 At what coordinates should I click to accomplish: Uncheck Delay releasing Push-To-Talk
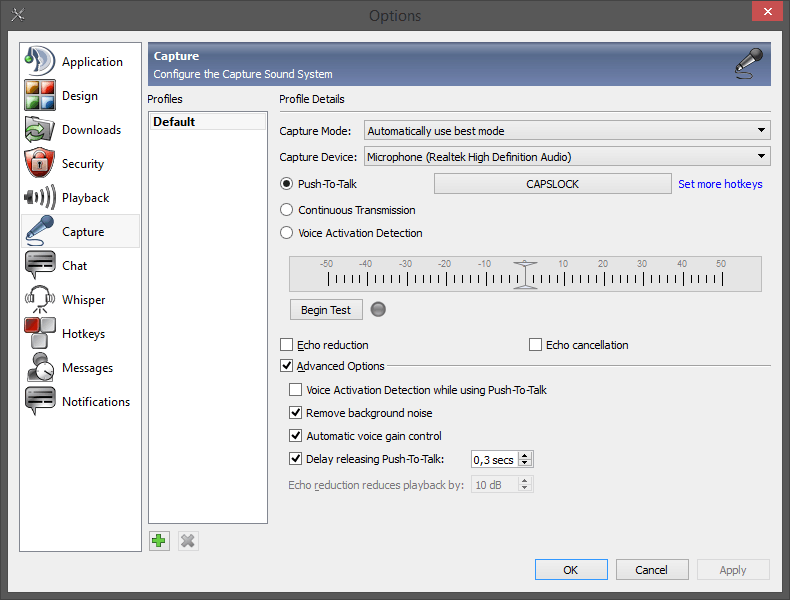(295, 459)
